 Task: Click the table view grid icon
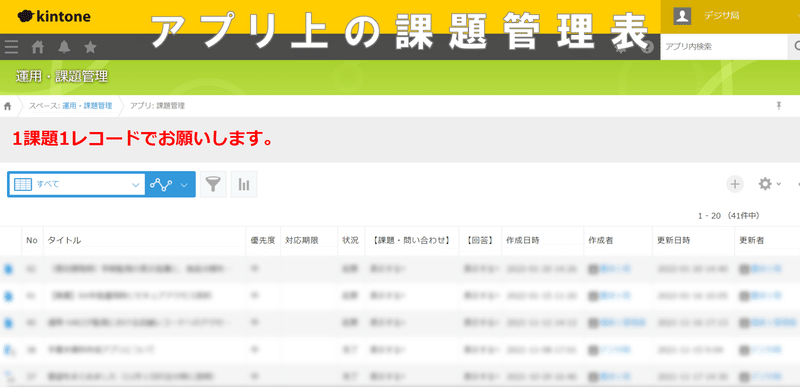(x=23, y=184)
